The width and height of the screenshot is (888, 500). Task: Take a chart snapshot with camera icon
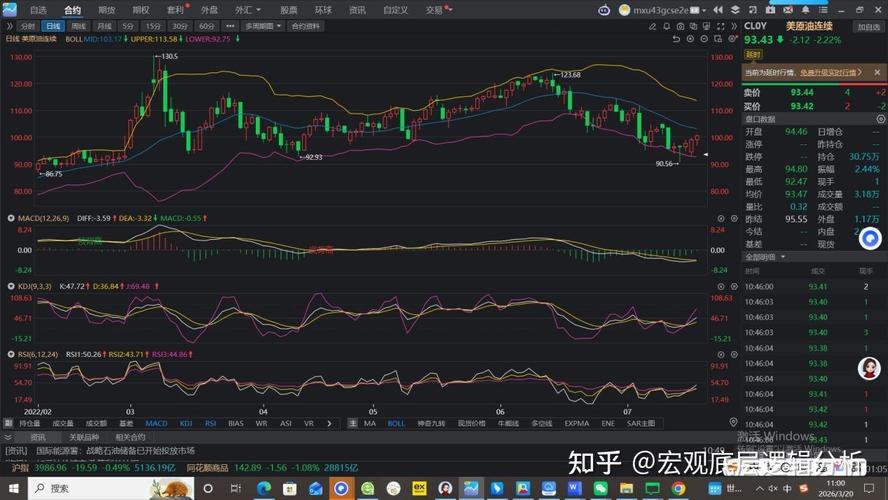pyautogui.click(x=680, y=26)
